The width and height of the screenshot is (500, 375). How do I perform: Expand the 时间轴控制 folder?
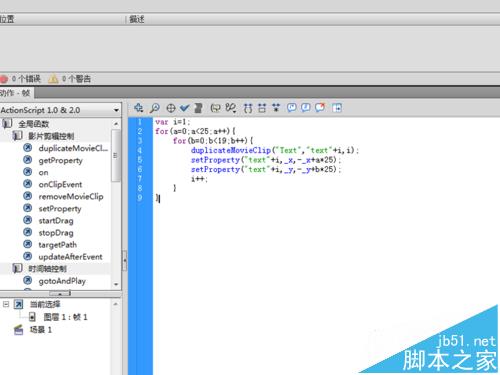pos(17,268)
